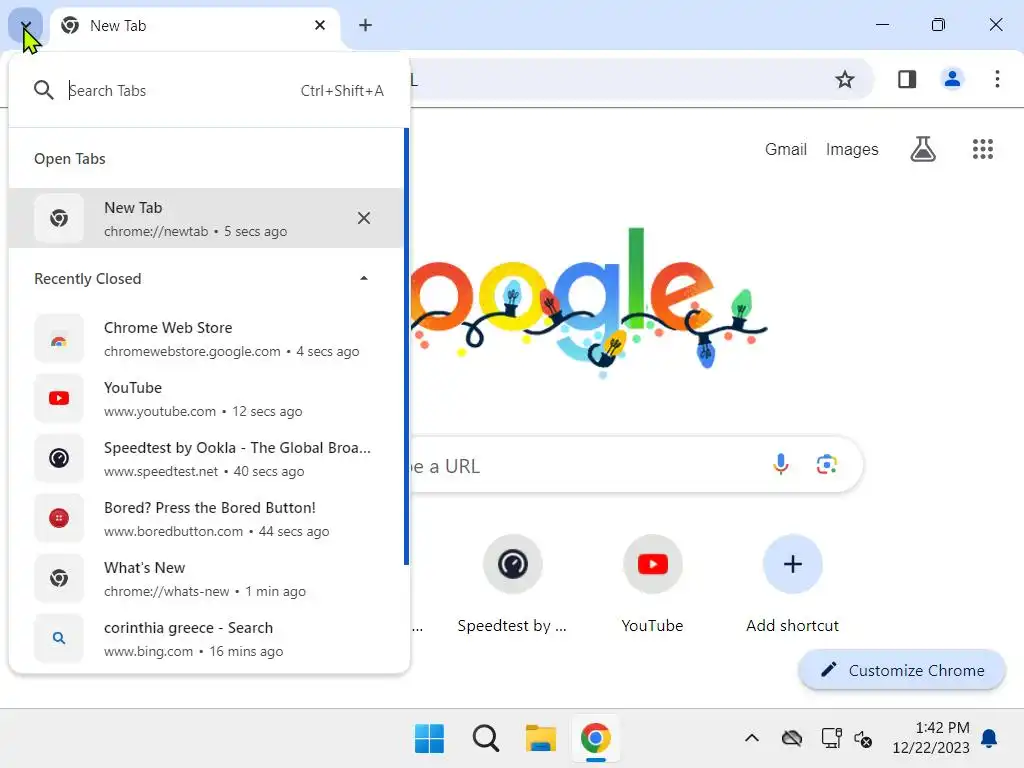Select the New Tab browser tab

pyautogui.click(x=195, y=26)
